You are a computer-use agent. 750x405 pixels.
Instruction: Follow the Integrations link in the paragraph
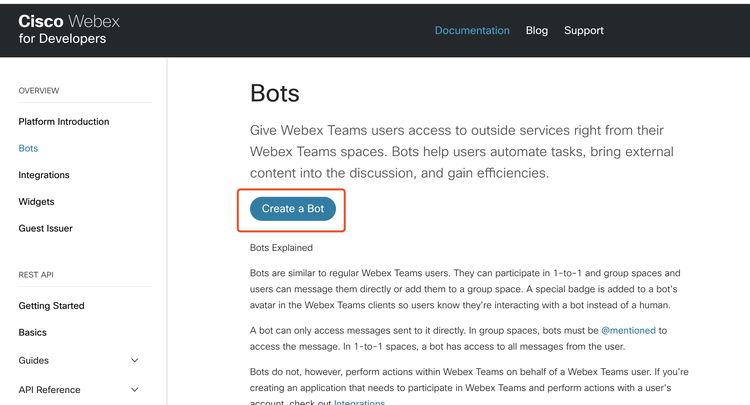[359, 402]
